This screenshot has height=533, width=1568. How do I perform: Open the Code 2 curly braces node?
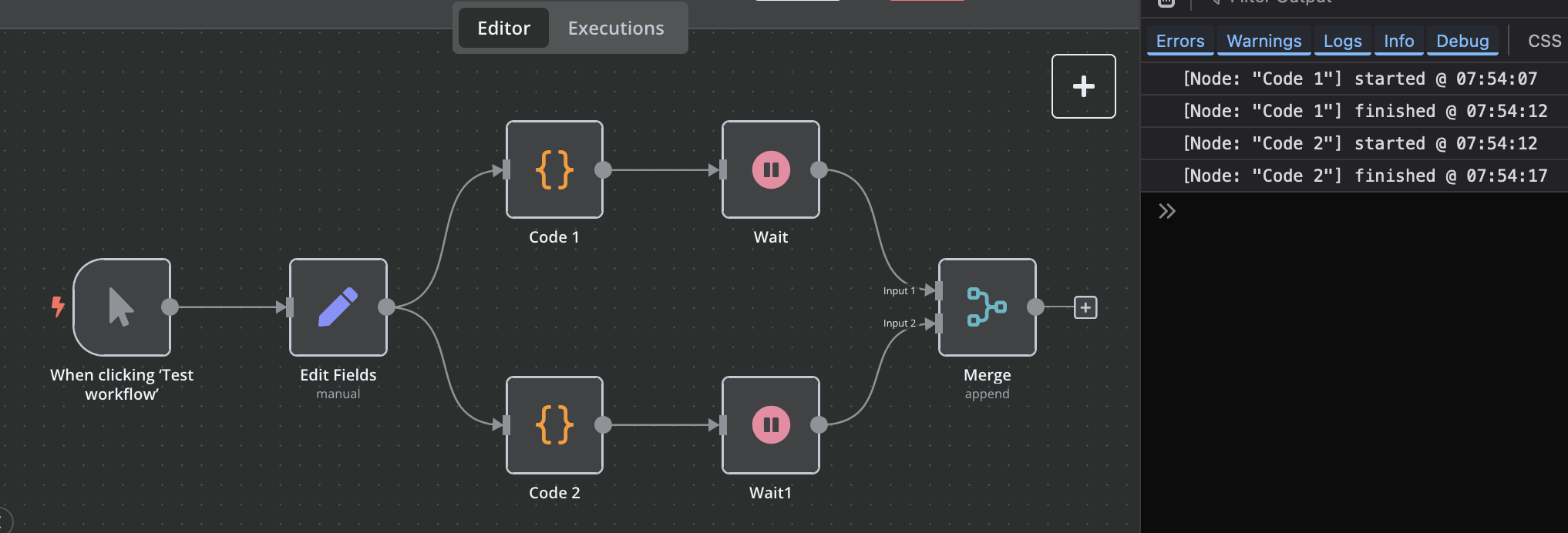pyautogui.click(x=554, y=424)
